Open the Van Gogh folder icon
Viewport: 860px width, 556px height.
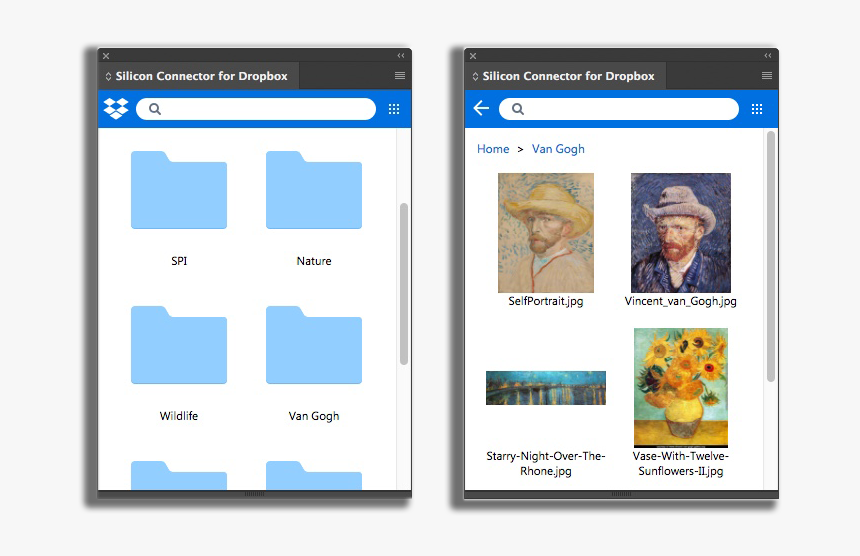[x=314, y=345]
